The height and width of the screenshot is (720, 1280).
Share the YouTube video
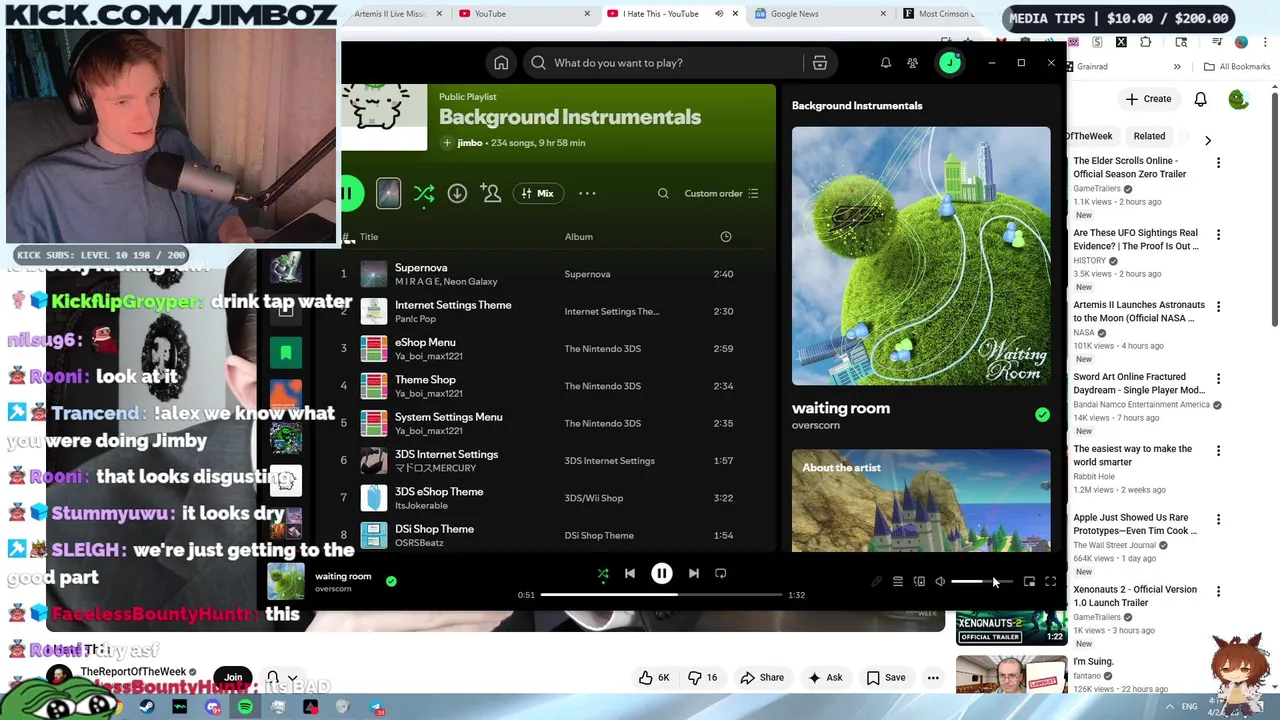coord(762,678)
